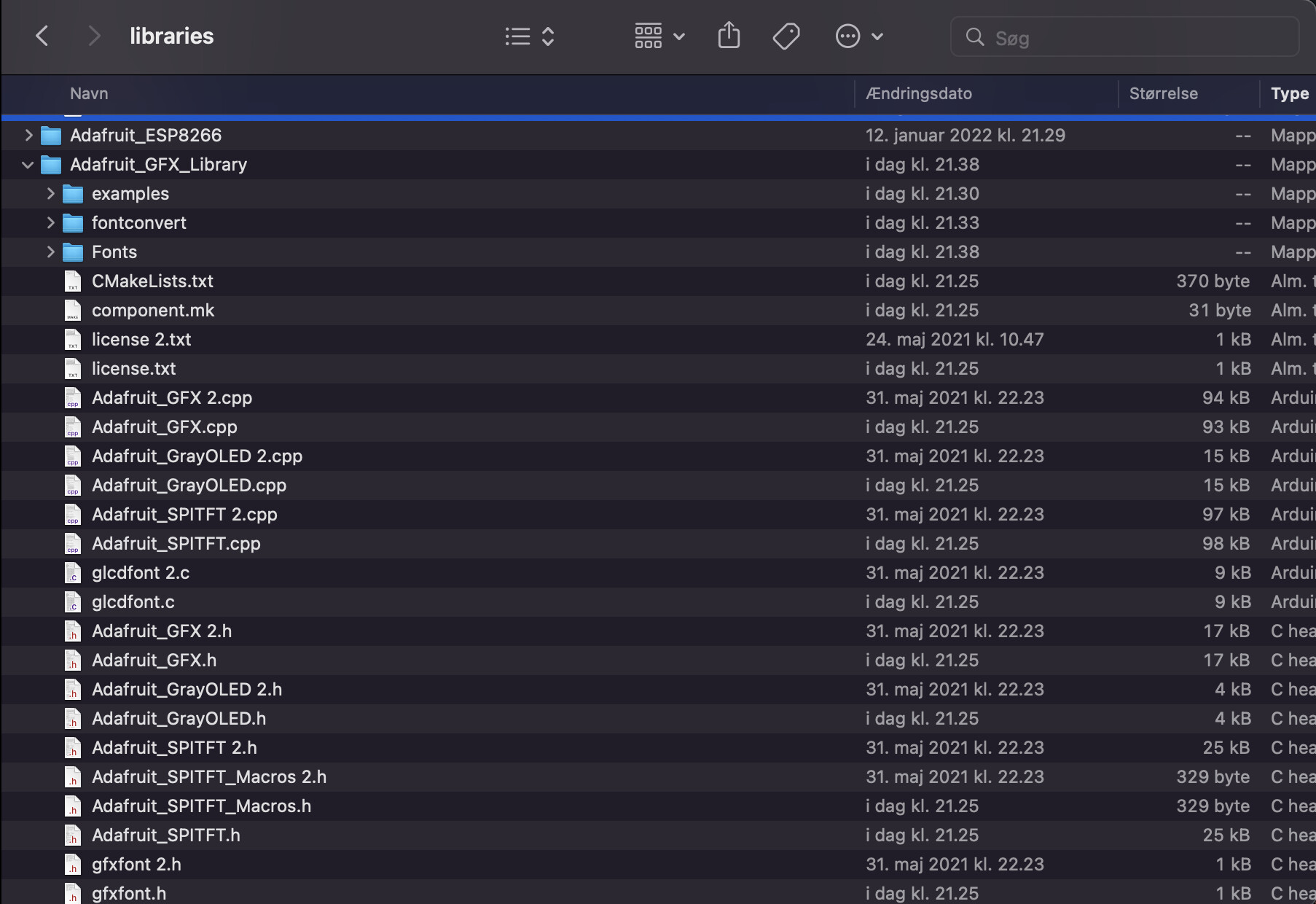Click the '97 kB' size value

[1226, 514]
